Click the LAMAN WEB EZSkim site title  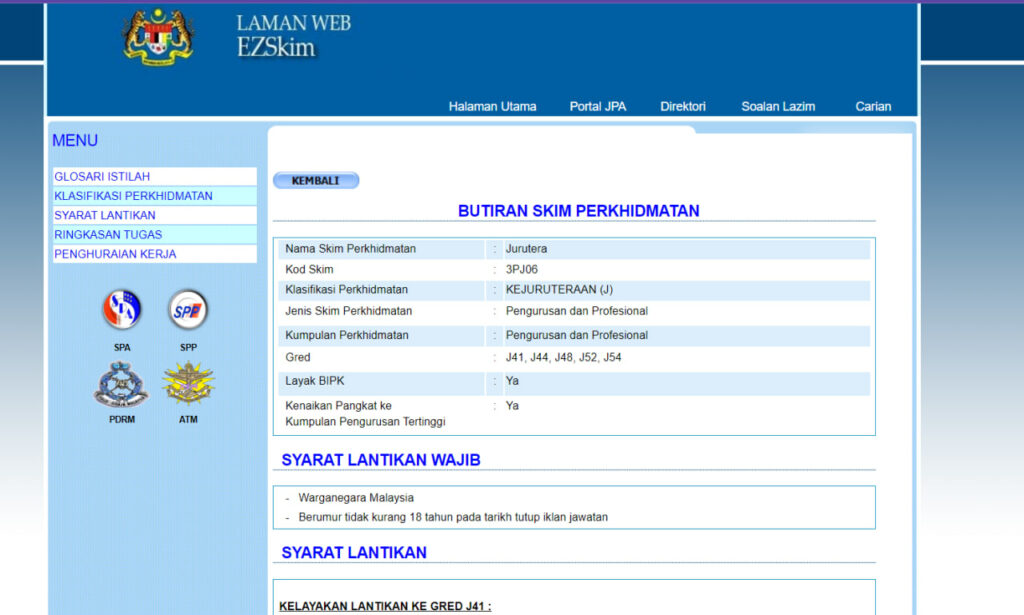tap(293, 36)
